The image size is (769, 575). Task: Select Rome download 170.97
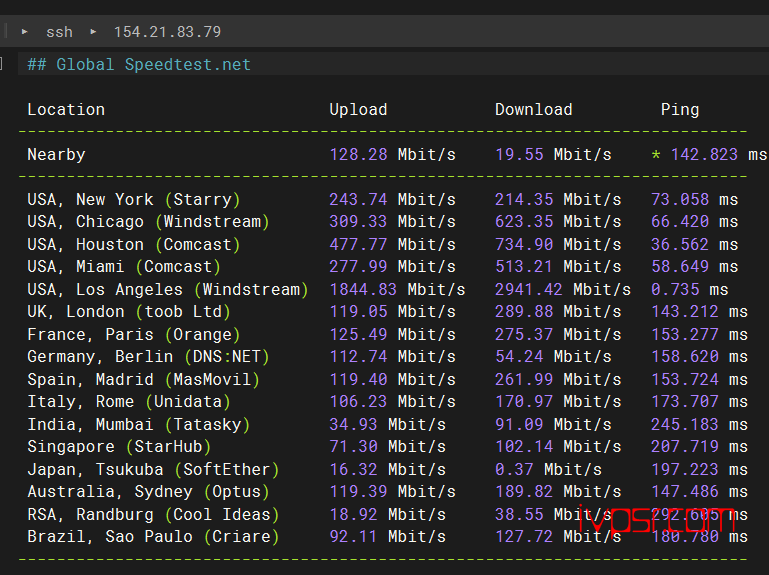coord(524,402)
